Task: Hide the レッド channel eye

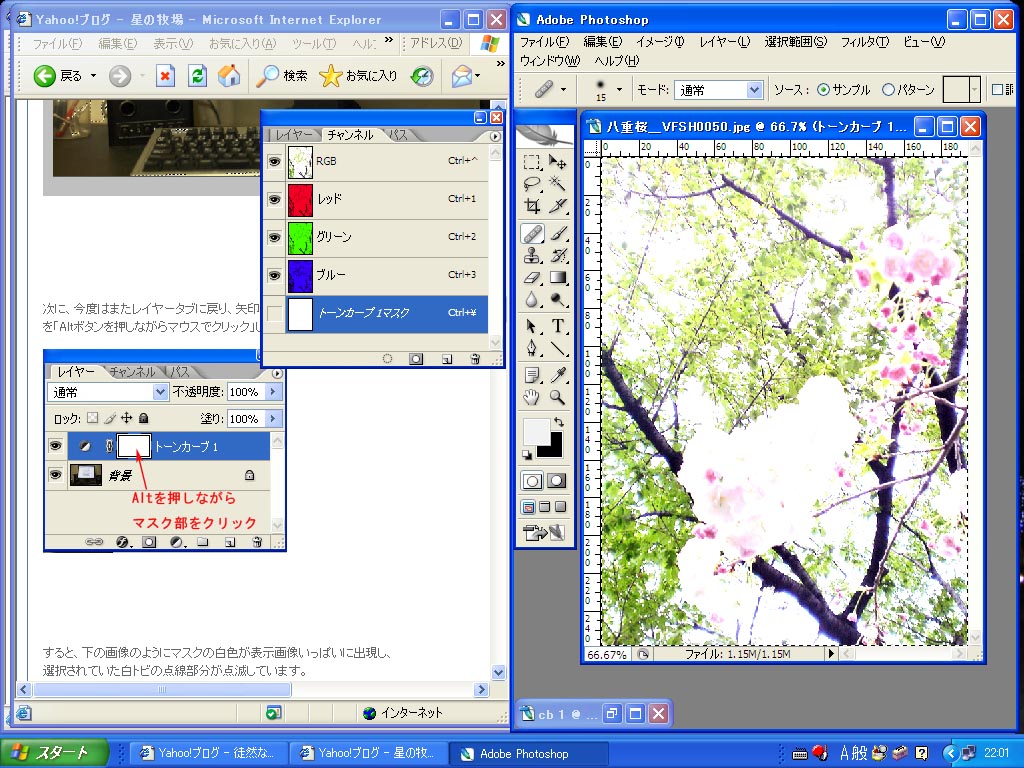Action: [274, 199]
